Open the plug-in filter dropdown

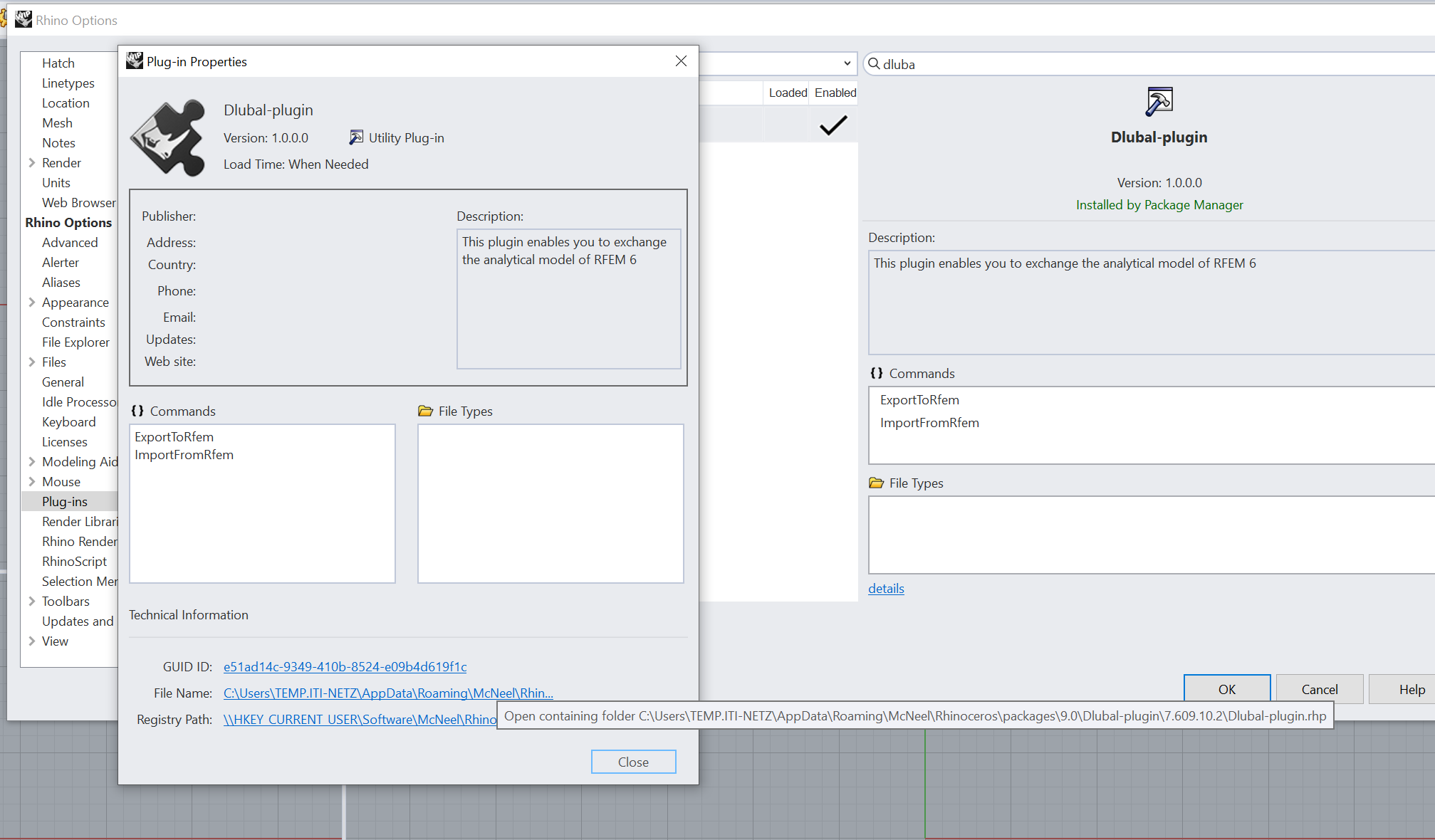(847, 63)
